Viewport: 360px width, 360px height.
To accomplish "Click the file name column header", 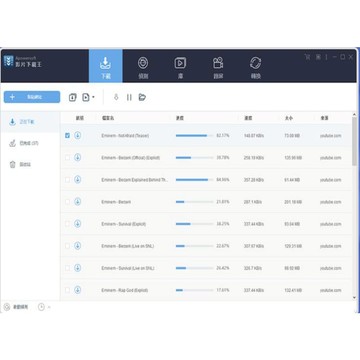I will click(108, 118).
